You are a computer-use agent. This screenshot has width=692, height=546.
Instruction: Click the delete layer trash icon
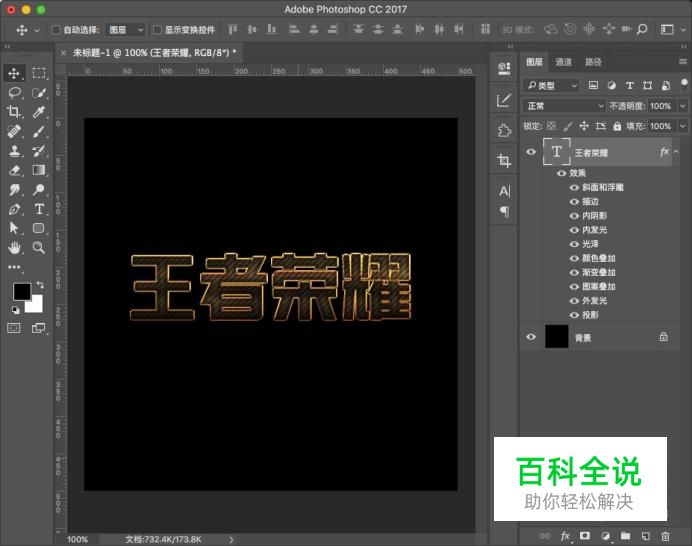point(665,536)
